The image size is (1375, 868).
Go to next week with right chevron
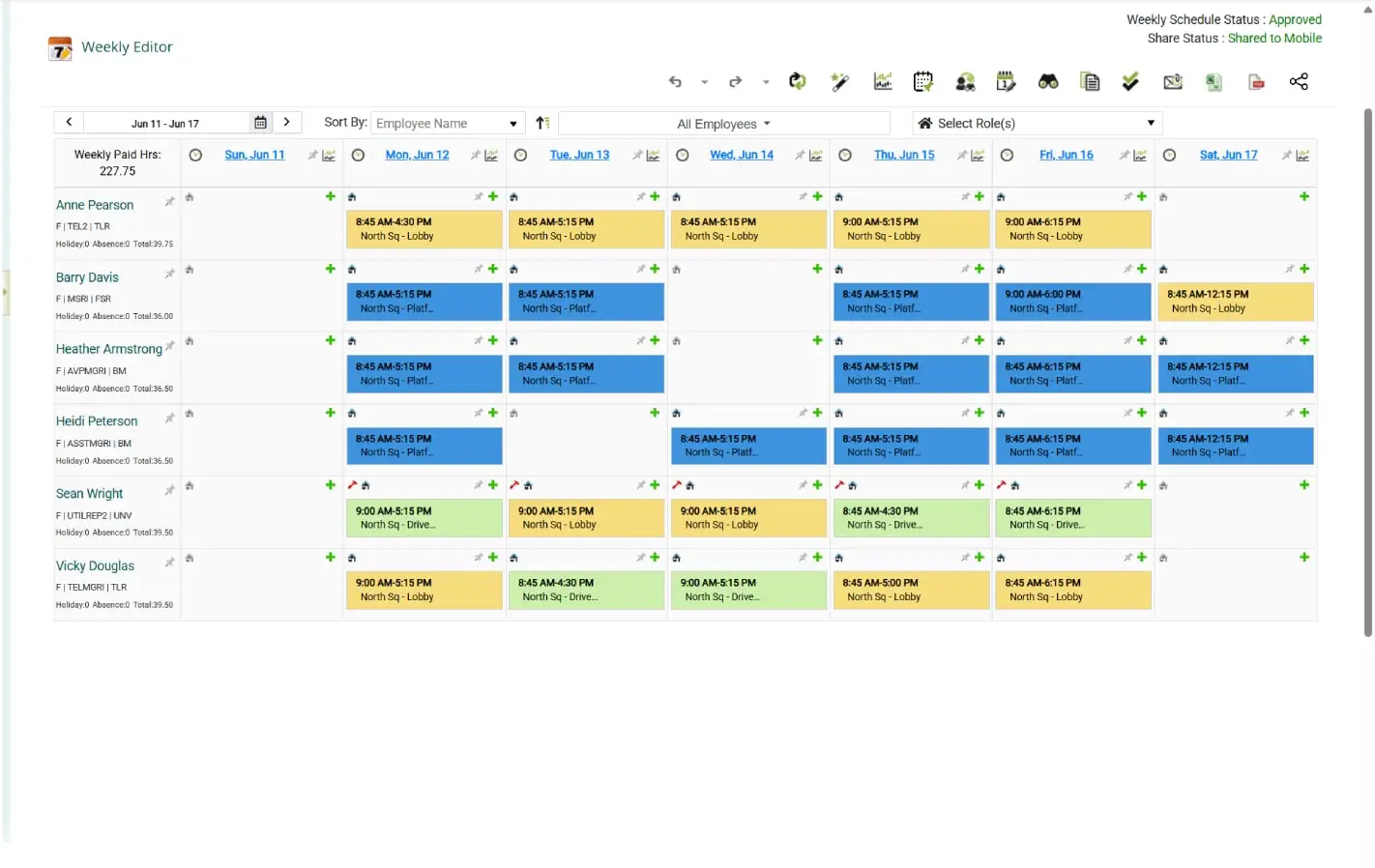click(286, 122)
